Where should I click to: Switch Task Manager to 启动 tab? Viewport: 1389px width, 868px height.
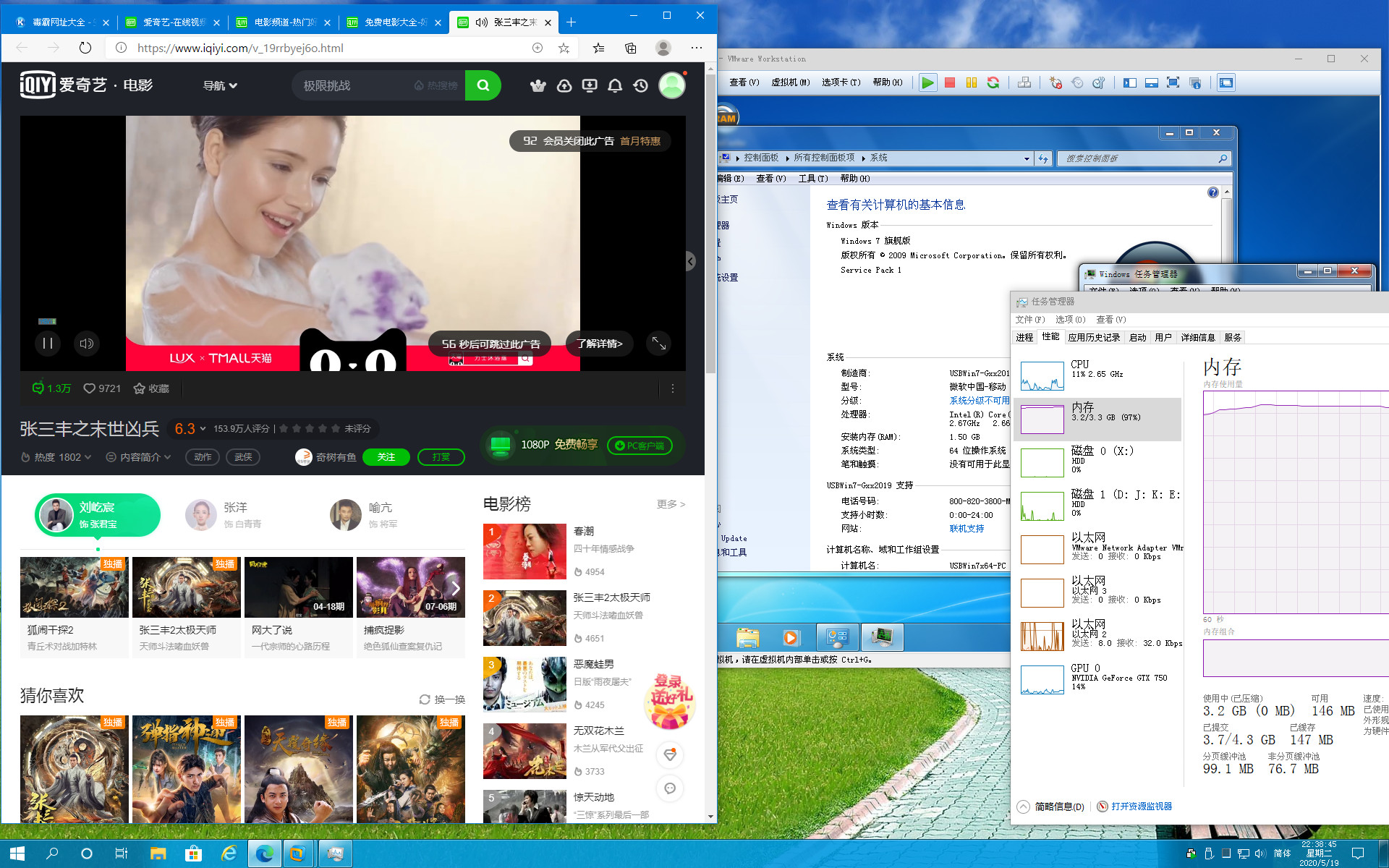1138,337
